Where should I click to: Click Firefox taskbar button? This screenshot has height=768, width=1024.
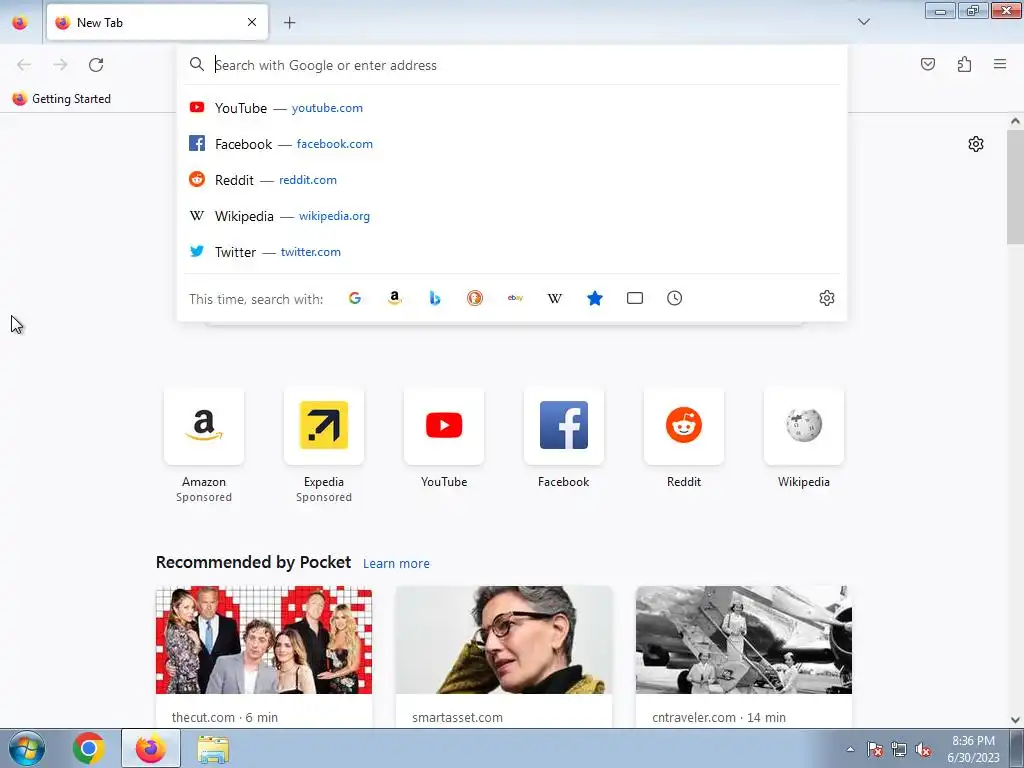[x=151, y=748]
